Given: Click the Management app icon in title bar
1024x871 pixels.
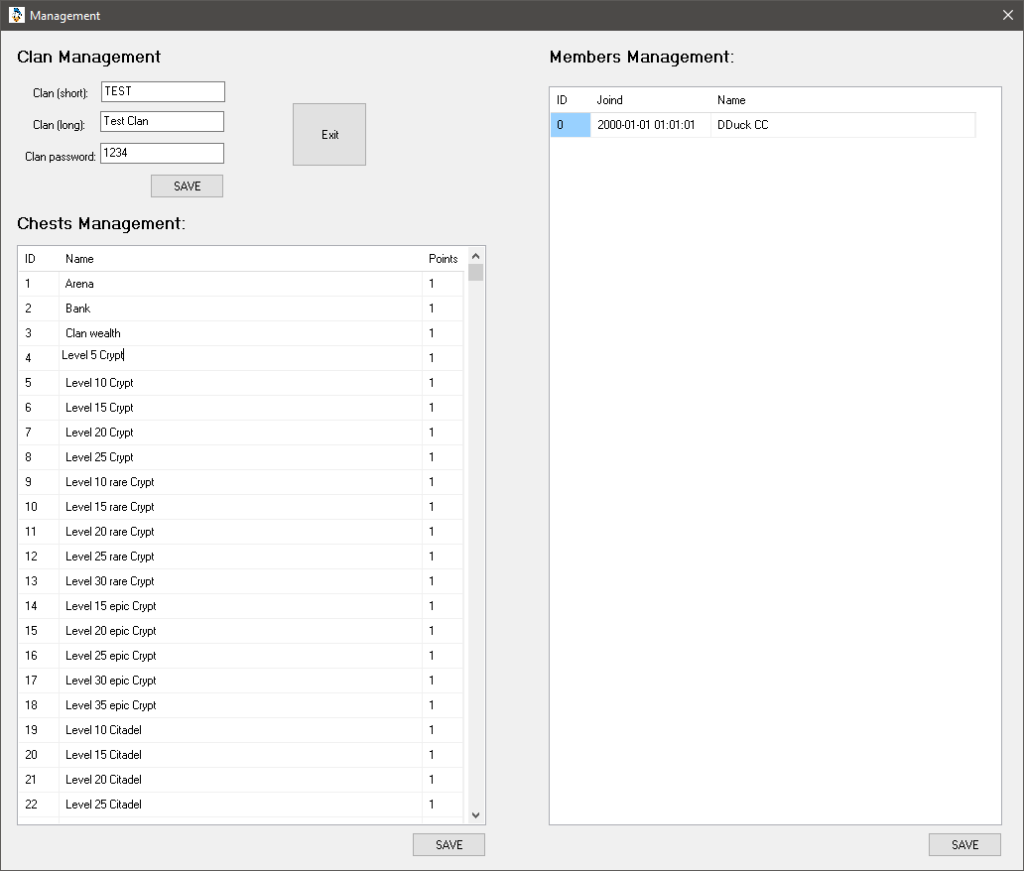Looking at the screenshot, I should (x=15, y=16).
